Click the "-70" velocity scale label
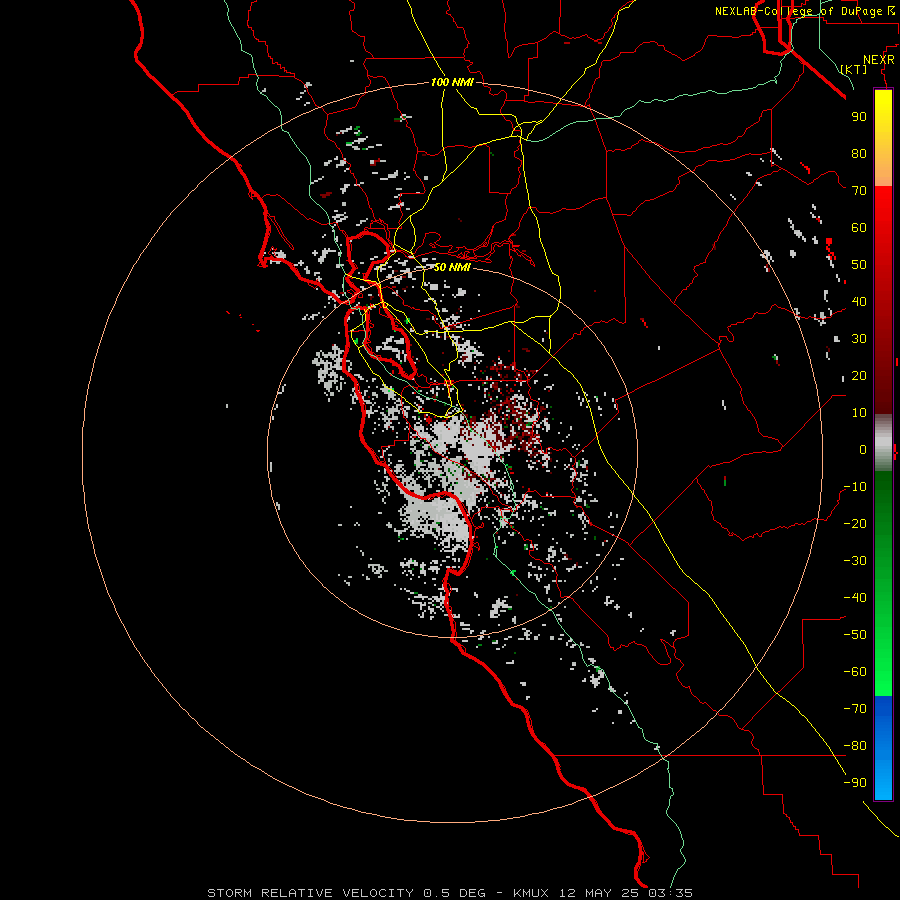 (855, 708)
